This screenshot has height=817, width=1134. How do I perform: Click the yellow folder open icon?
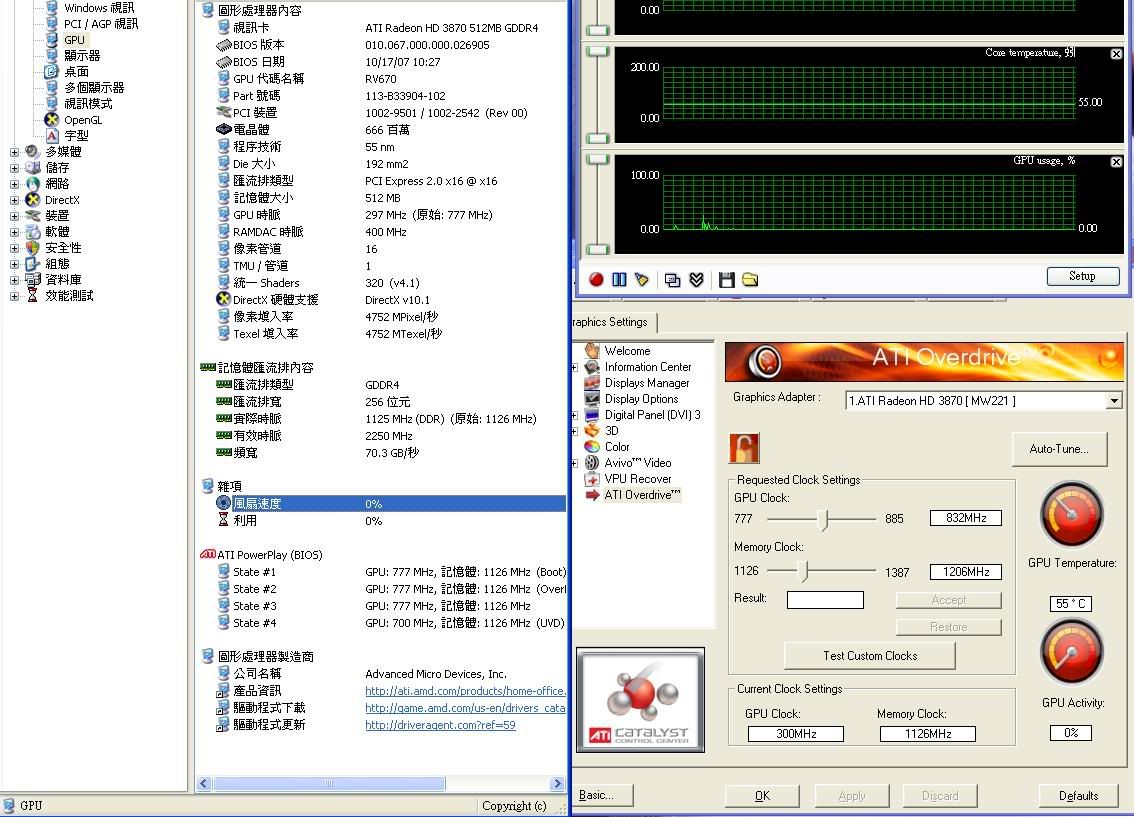pyautogui.click(x=750, y=280)
